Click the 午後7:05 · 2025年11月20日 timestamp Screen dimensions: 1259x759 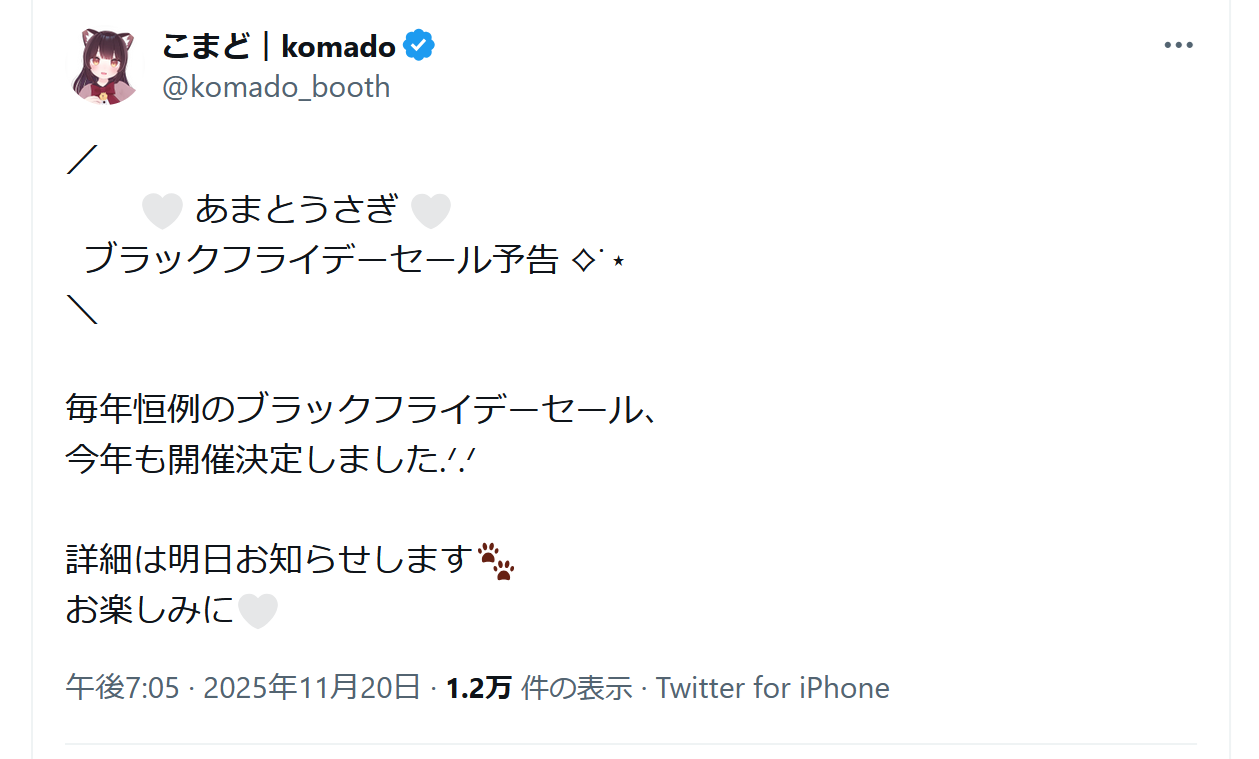(242, 688)
